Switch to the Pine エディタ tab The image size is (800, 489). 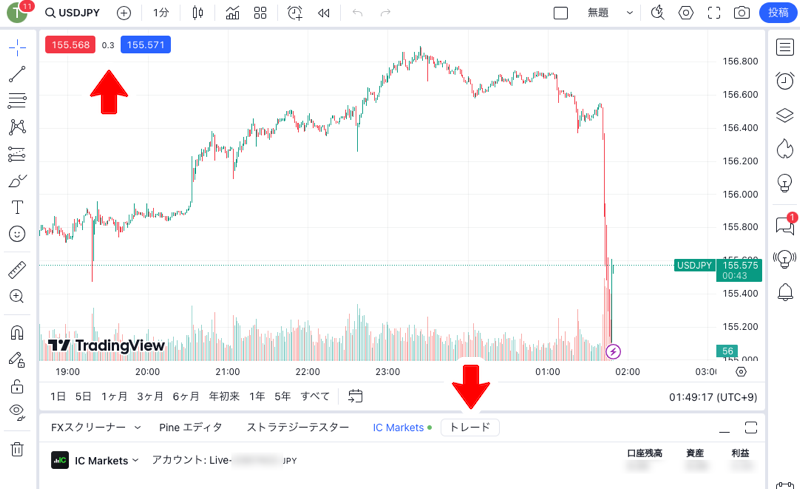[x=190, y=427]
